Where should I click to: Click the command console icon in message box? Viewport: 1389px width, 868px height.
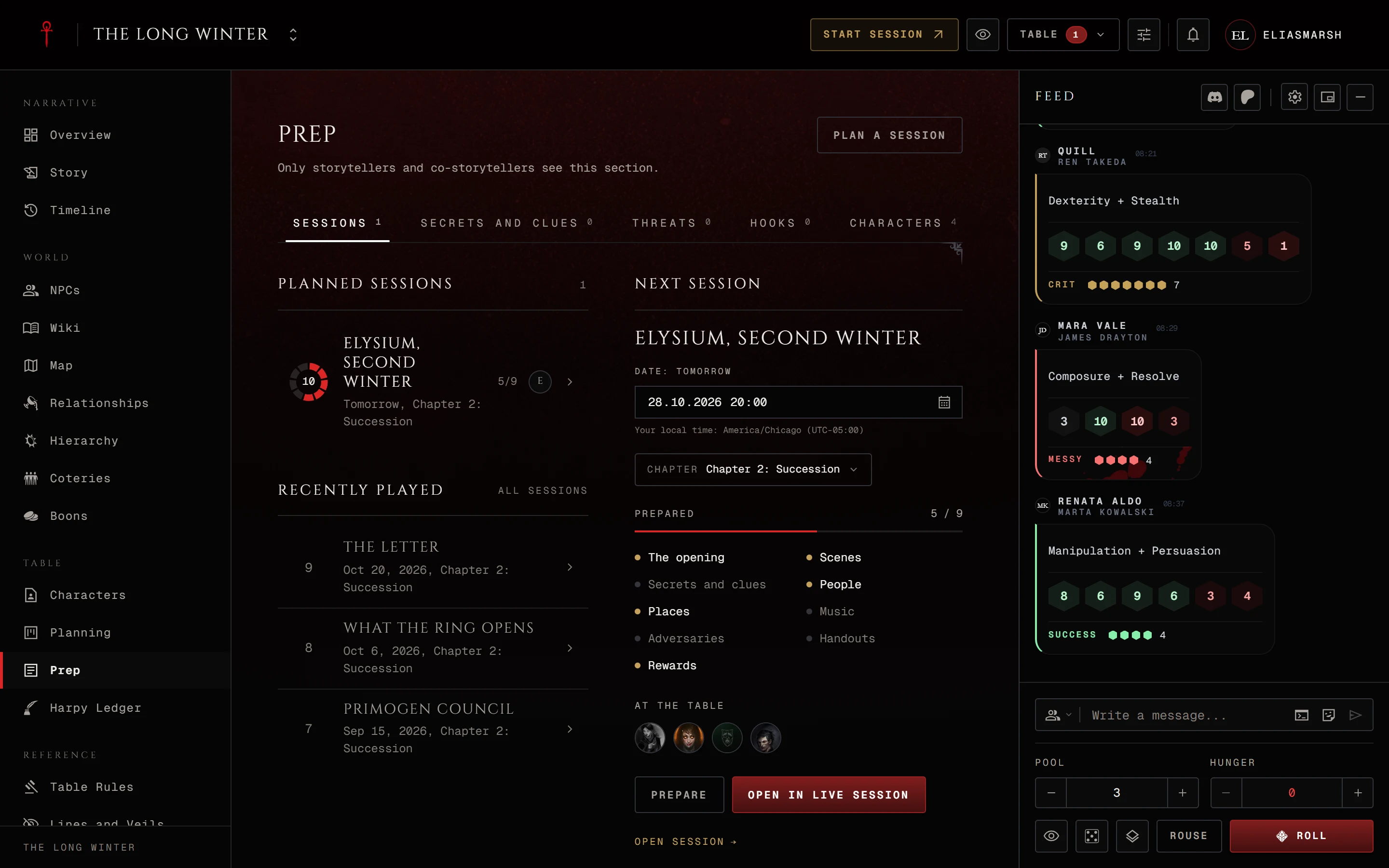pos(1301,715)
